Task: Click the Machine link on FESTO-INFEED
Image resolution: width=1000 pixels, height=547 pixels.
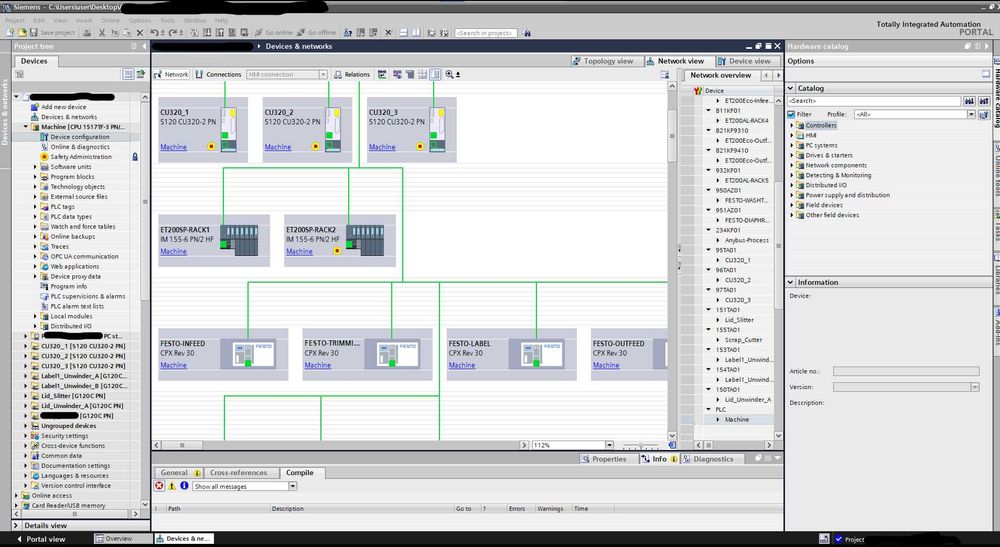Action: (x=173, y=365)
